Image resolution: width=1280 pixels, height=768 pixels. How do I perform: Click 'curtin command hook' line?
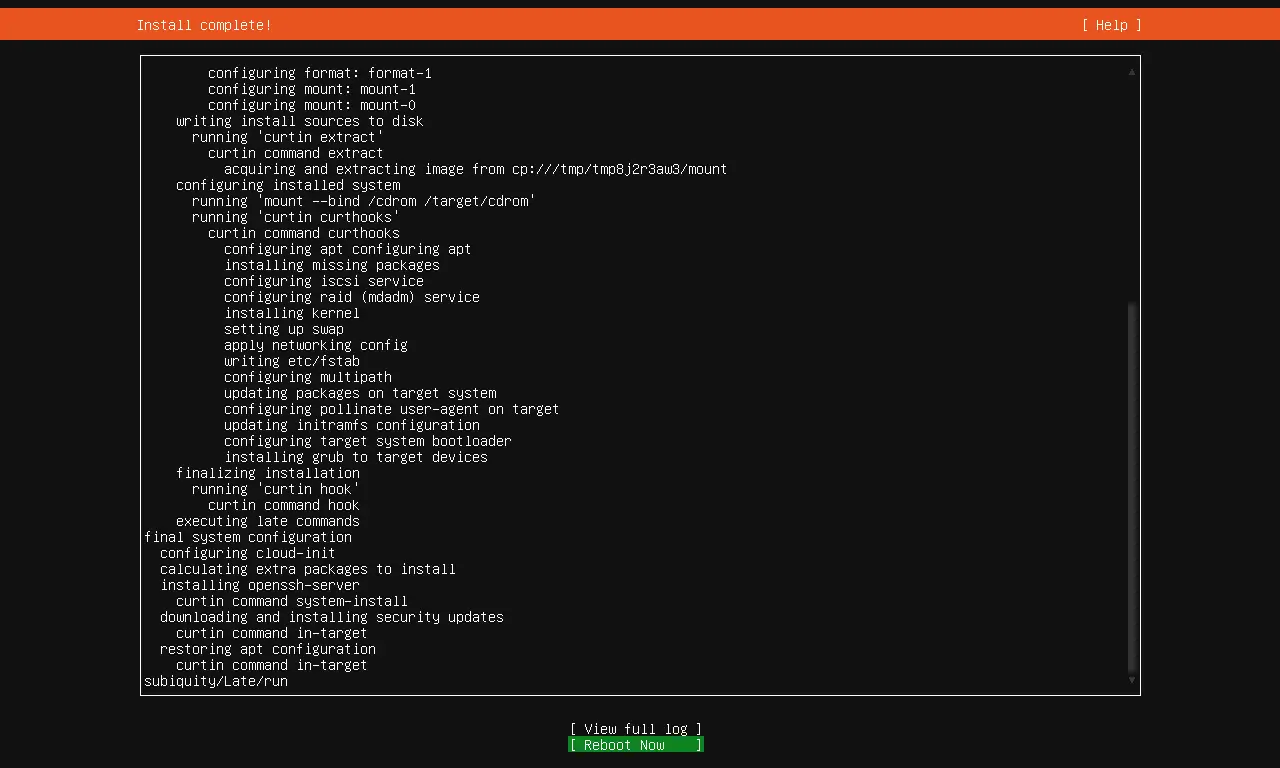coord(284,505)
